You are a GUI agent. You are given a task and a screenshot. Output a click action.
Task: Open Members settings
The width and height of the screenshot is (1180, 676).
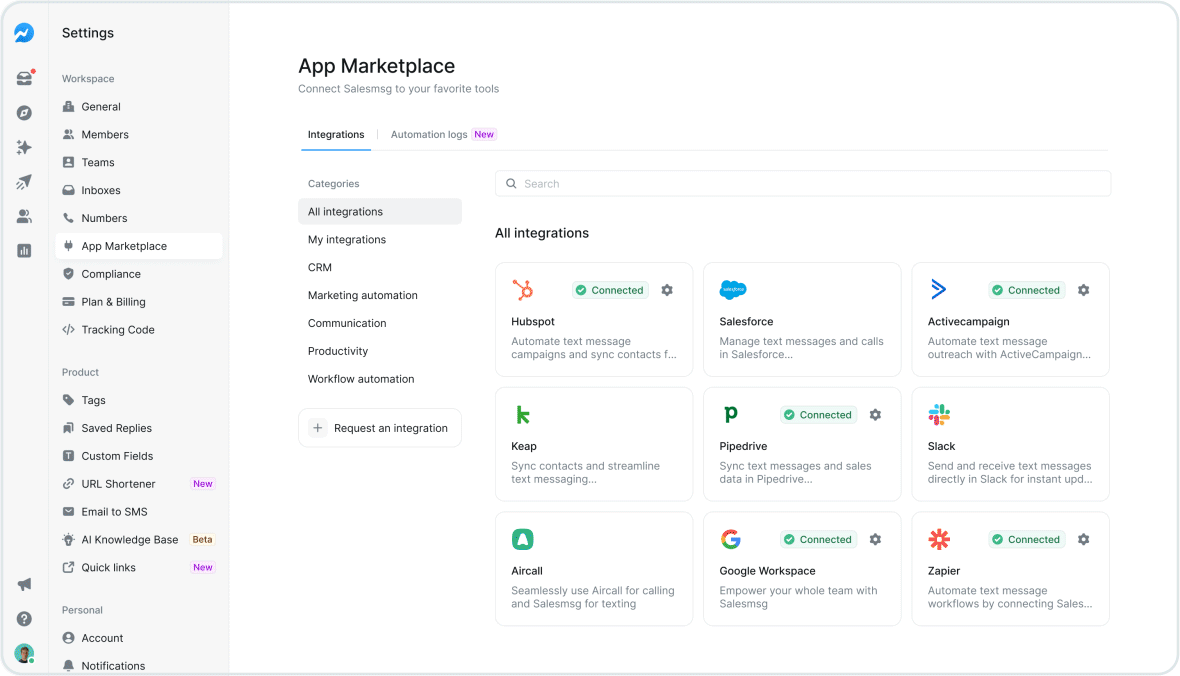[x=138, y=135]
